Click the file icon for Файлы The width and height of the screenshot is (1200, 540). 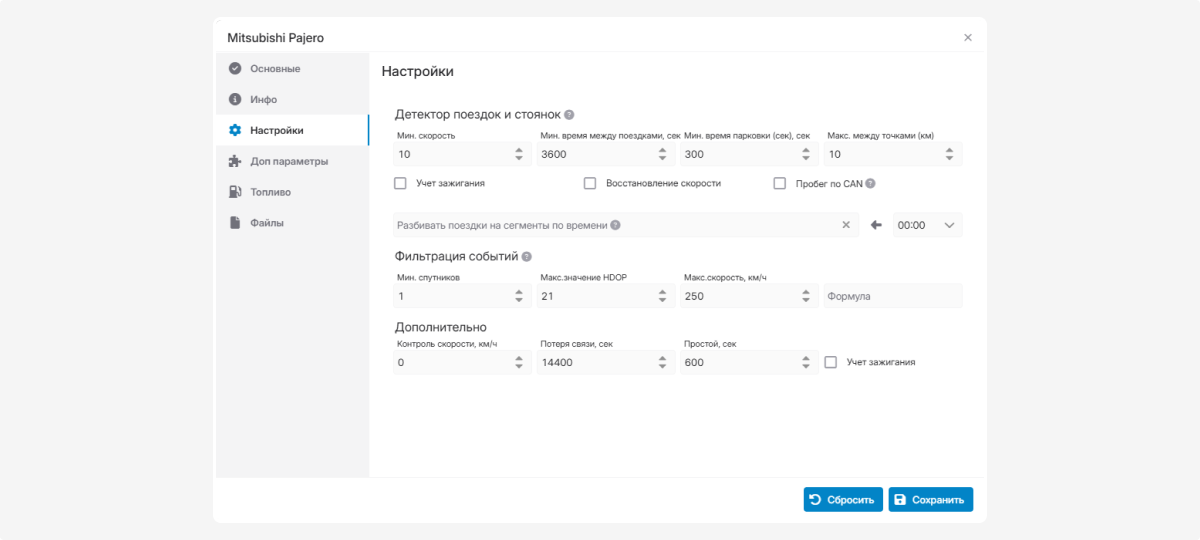tap(235, 223)
